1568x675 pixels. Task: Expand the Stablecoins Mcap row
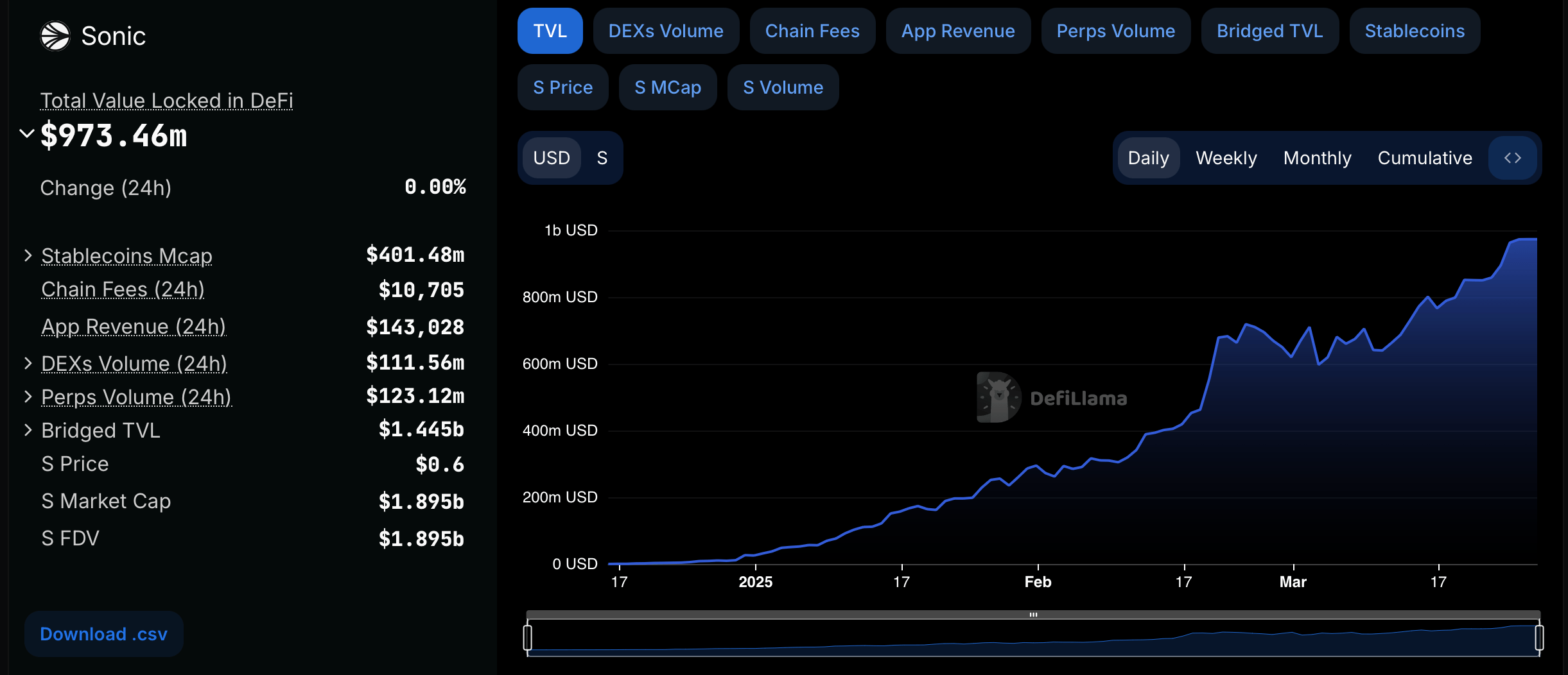28,255
